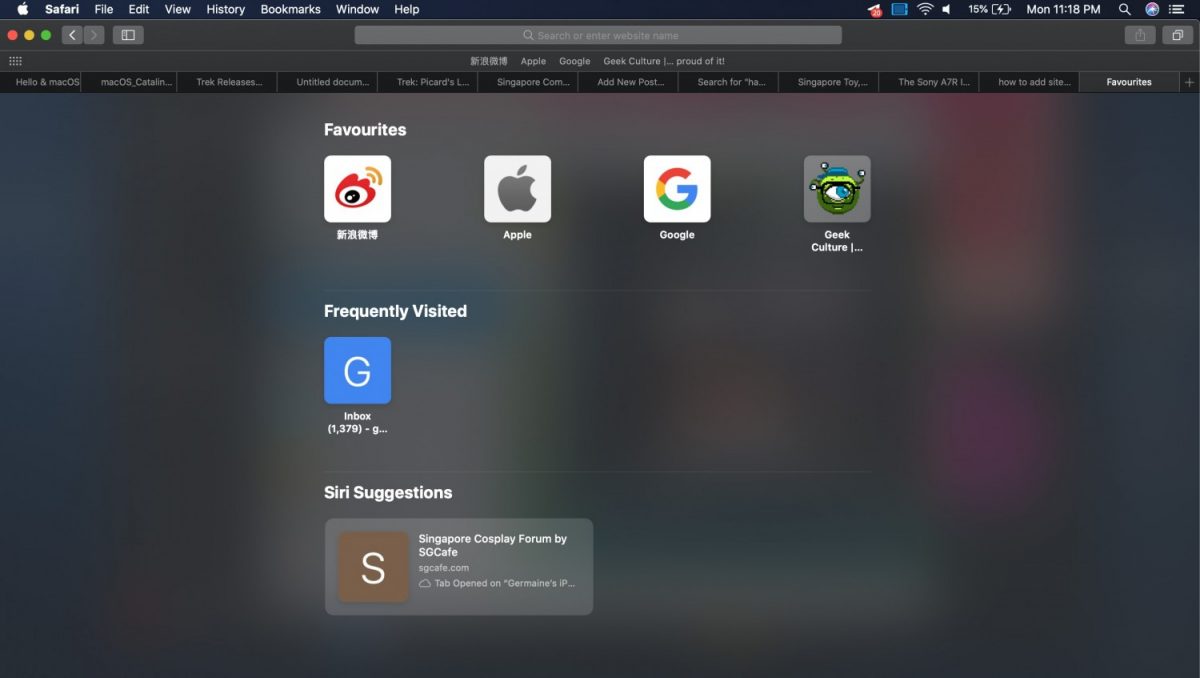Switch to the Singapore Com... tab
This screenshot has height=678, width=1200.
click(x=529, y=82)
